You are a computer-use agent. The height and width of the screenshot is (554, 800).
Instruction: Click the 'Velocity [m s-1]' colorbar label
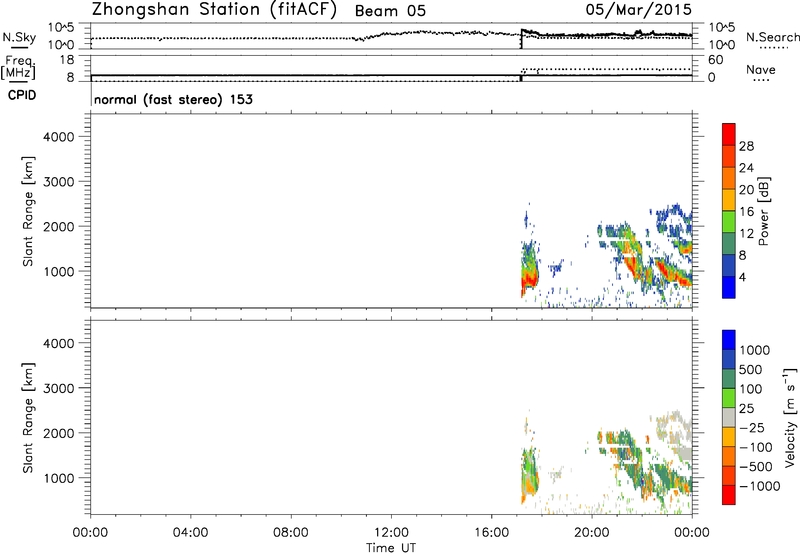pyautogui.click(x=790, y=417)
